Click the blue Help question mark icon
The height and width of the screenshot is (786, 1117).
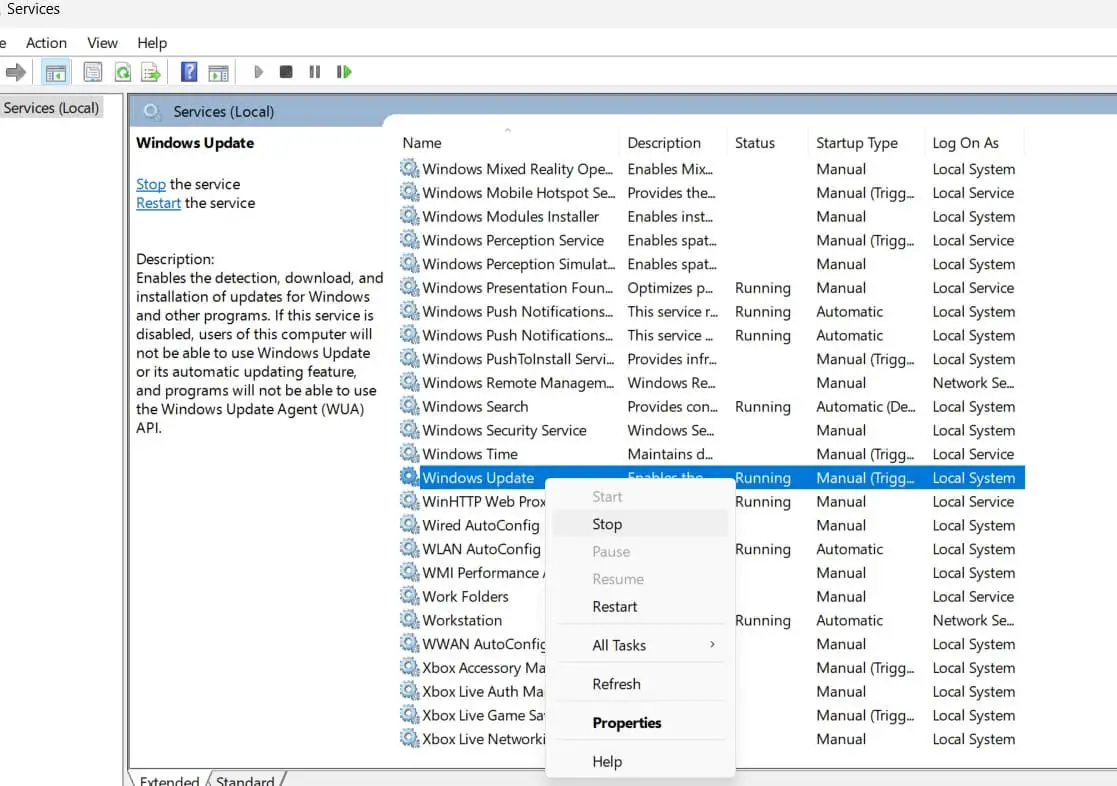(189, 72)
